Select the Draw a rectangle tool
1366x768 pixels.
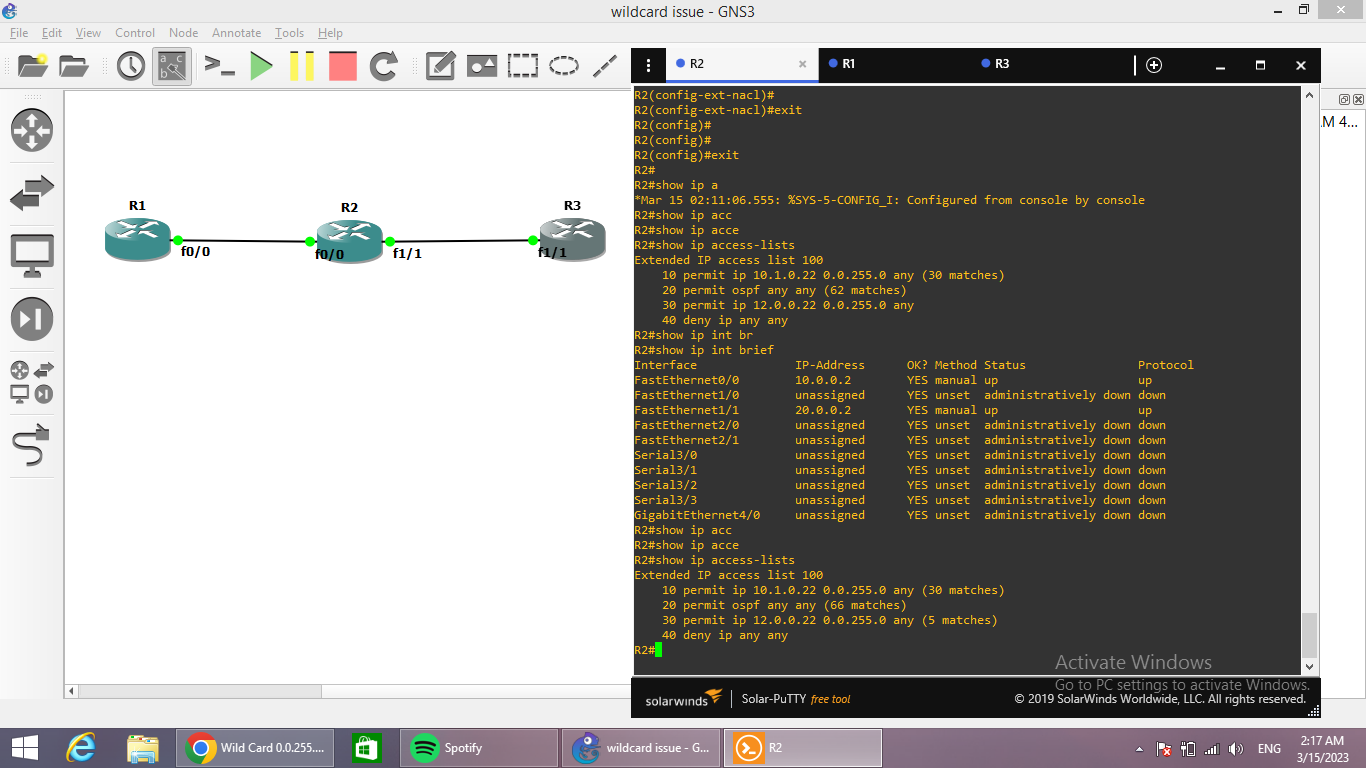tap(522, 64)
